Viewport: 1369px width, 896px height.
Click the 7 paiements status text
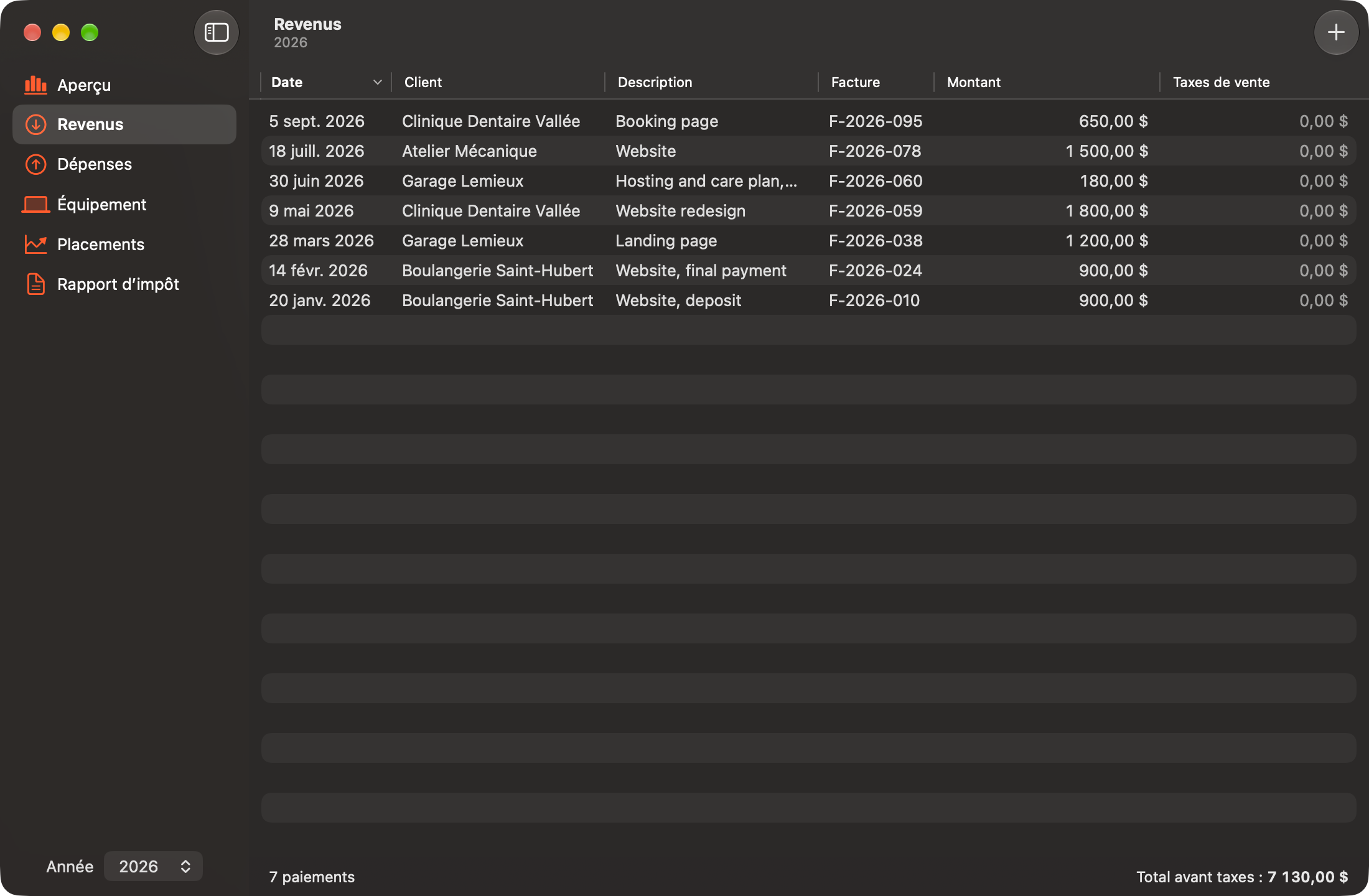tap(312, 877)
